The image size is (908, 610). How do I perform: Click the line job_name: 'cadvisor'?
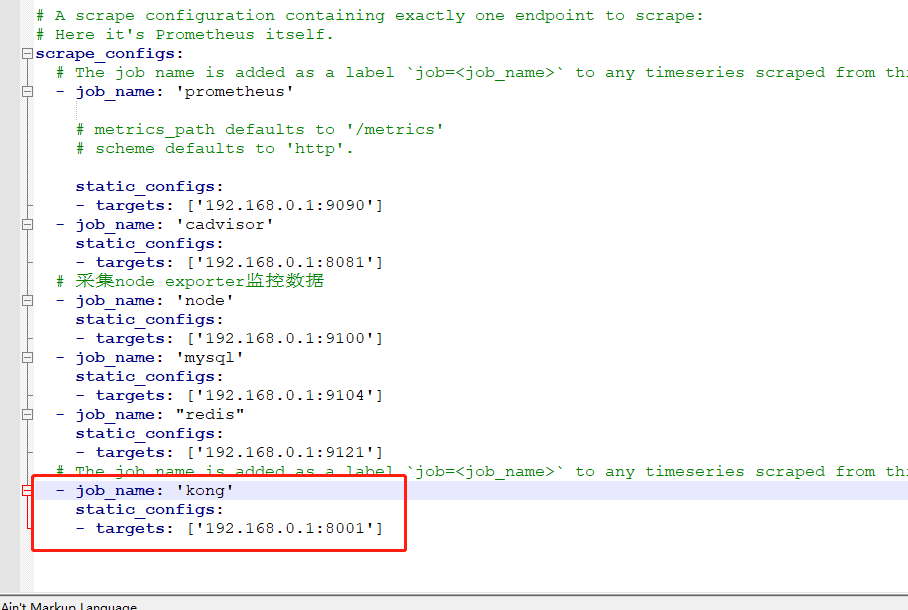pyautogui.click(x=164, y=225)
